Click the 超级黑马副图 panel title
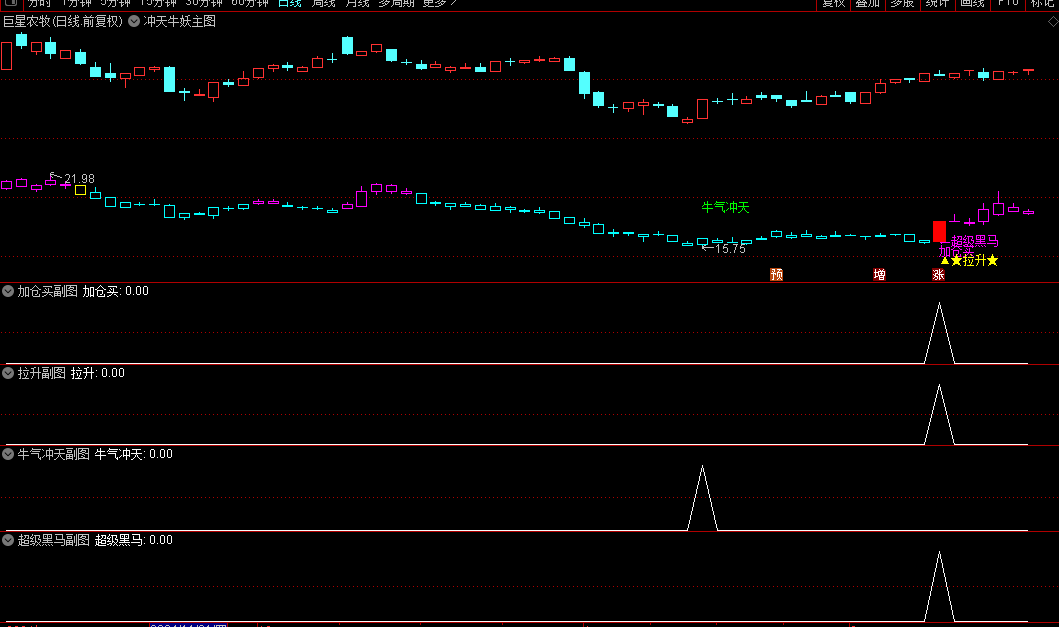This screenshot has height=627, width=1059. tap(53, 540)
